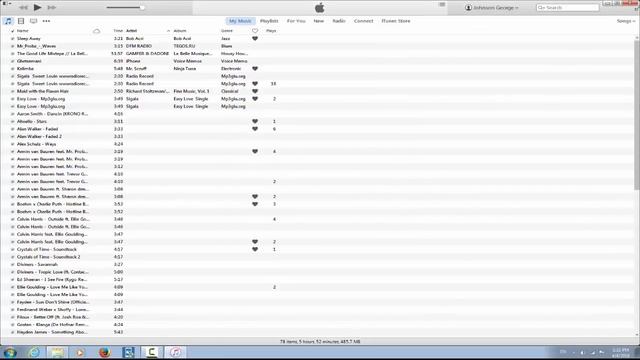
Task: Toggle the check-all header checkbox
Action: click(x=12, y=31)
